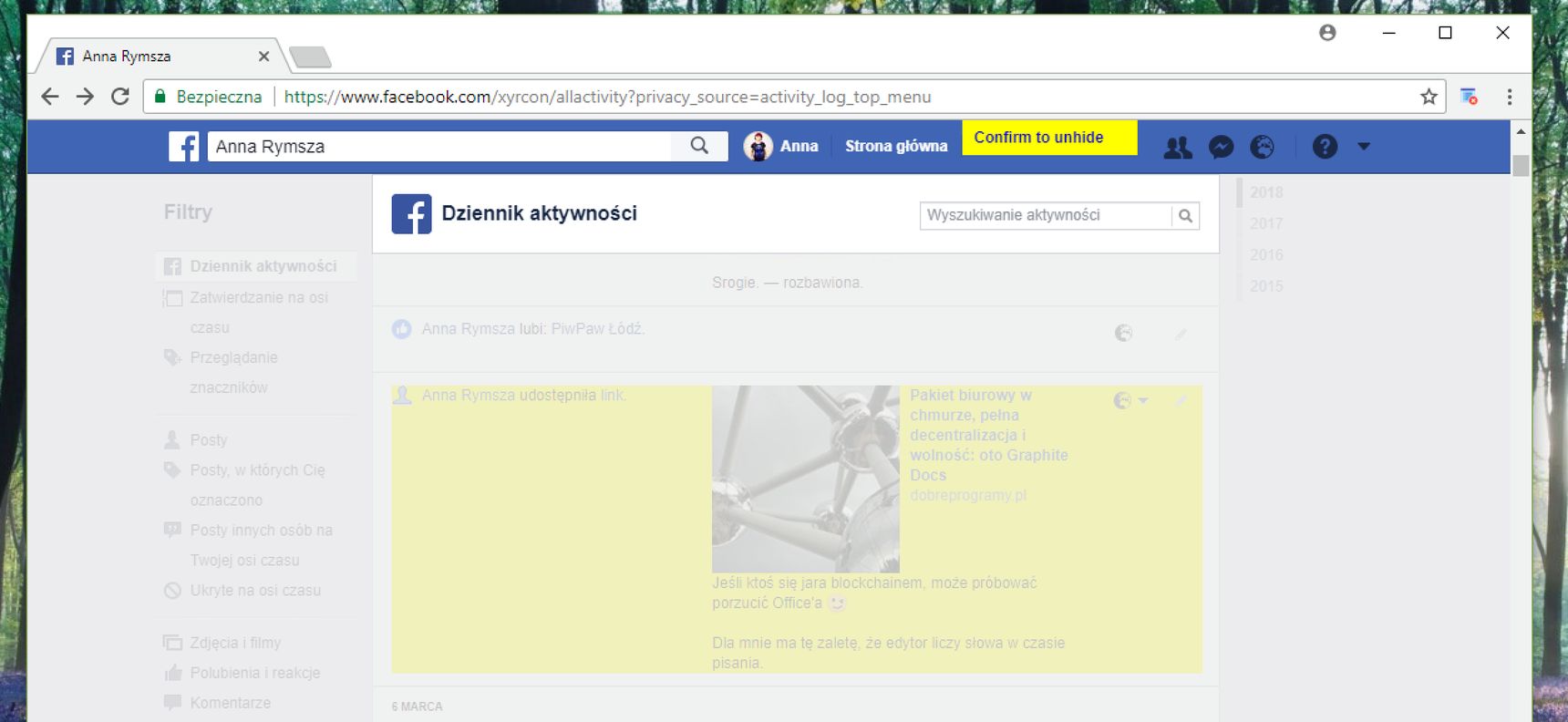The width and height of the screenshot is (1568, 722).
Task: Click the browser back arrow
Action: pyautogui.click(x=50, y=97)
